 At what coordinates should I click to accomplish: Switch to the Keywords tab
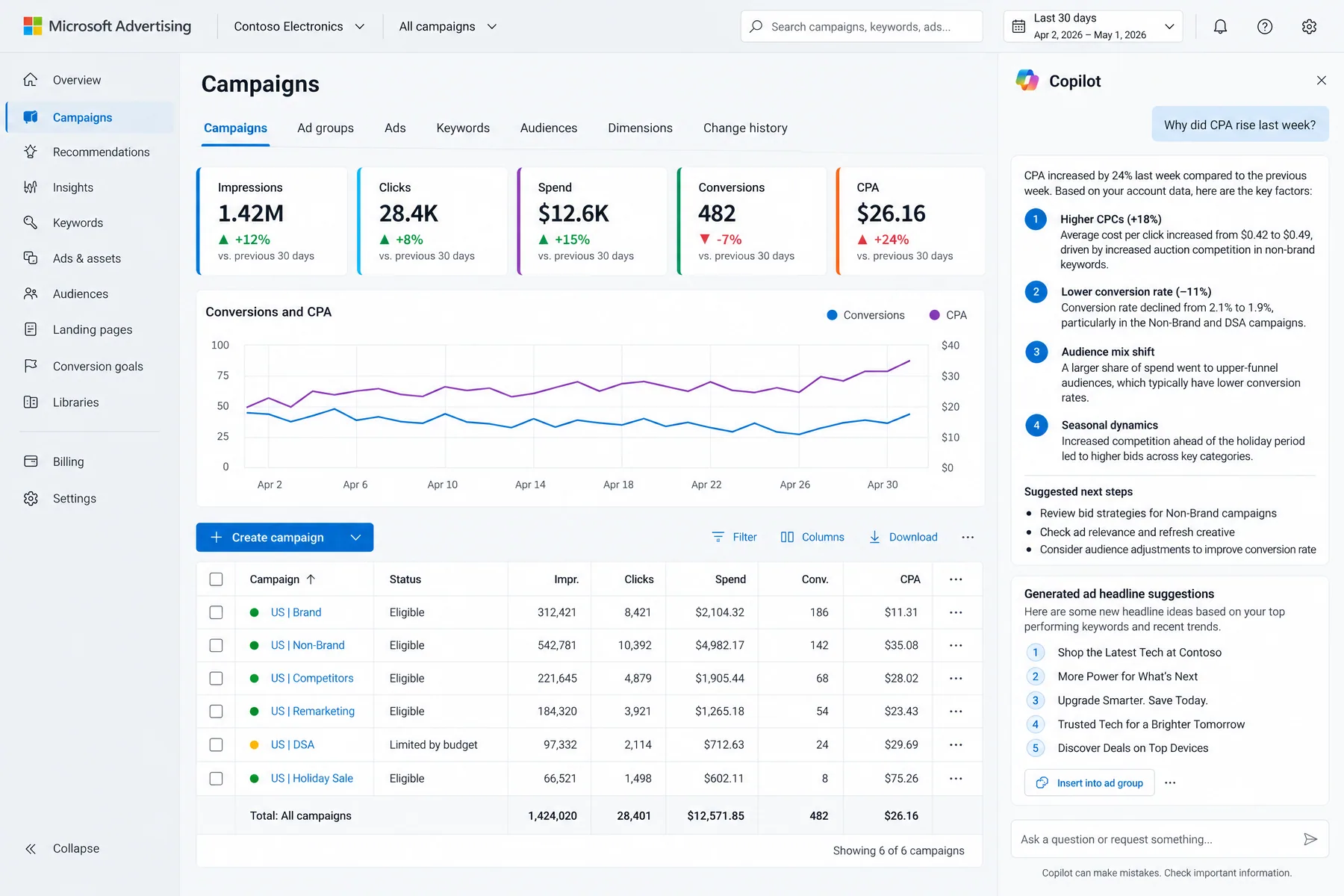(x=463, y=128)
